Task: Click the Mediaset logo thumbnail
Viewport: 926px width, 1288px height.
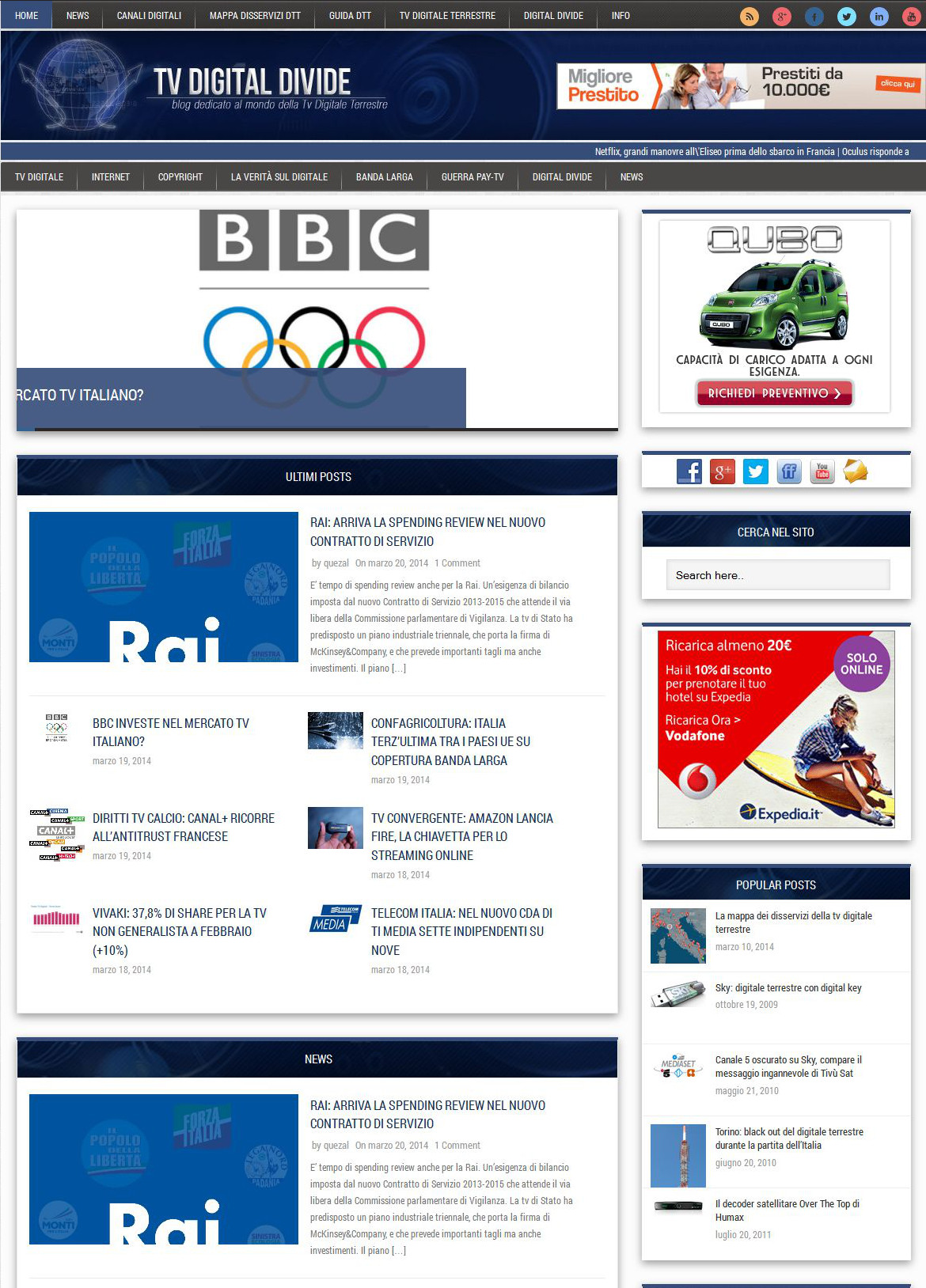Action: [678, 1067]
